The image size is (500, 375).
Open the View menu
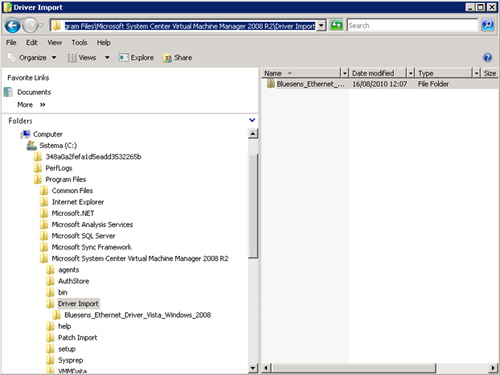point(54,43)
